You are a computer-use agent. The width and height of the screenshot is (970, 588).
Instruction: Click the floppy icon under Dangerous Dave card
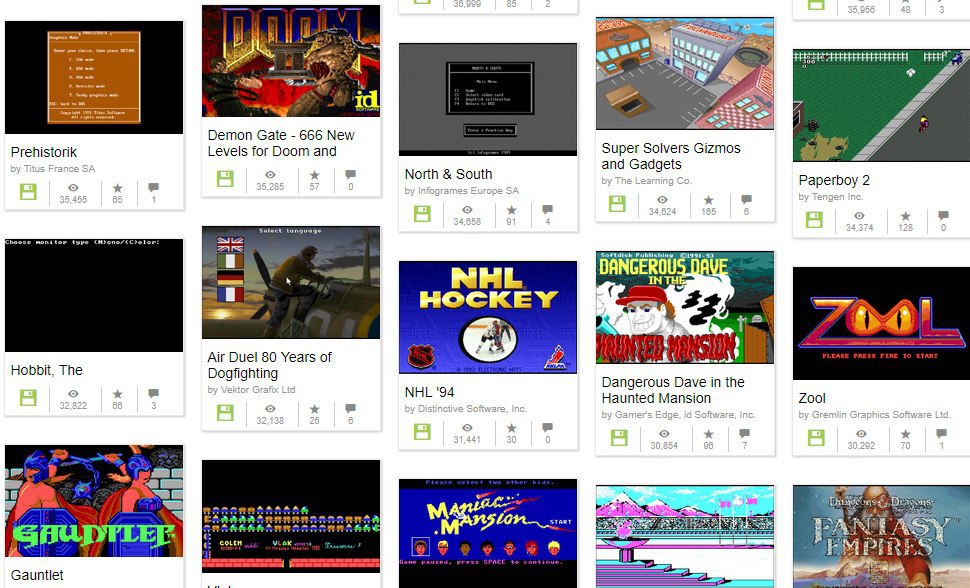(x=619, y=437)
